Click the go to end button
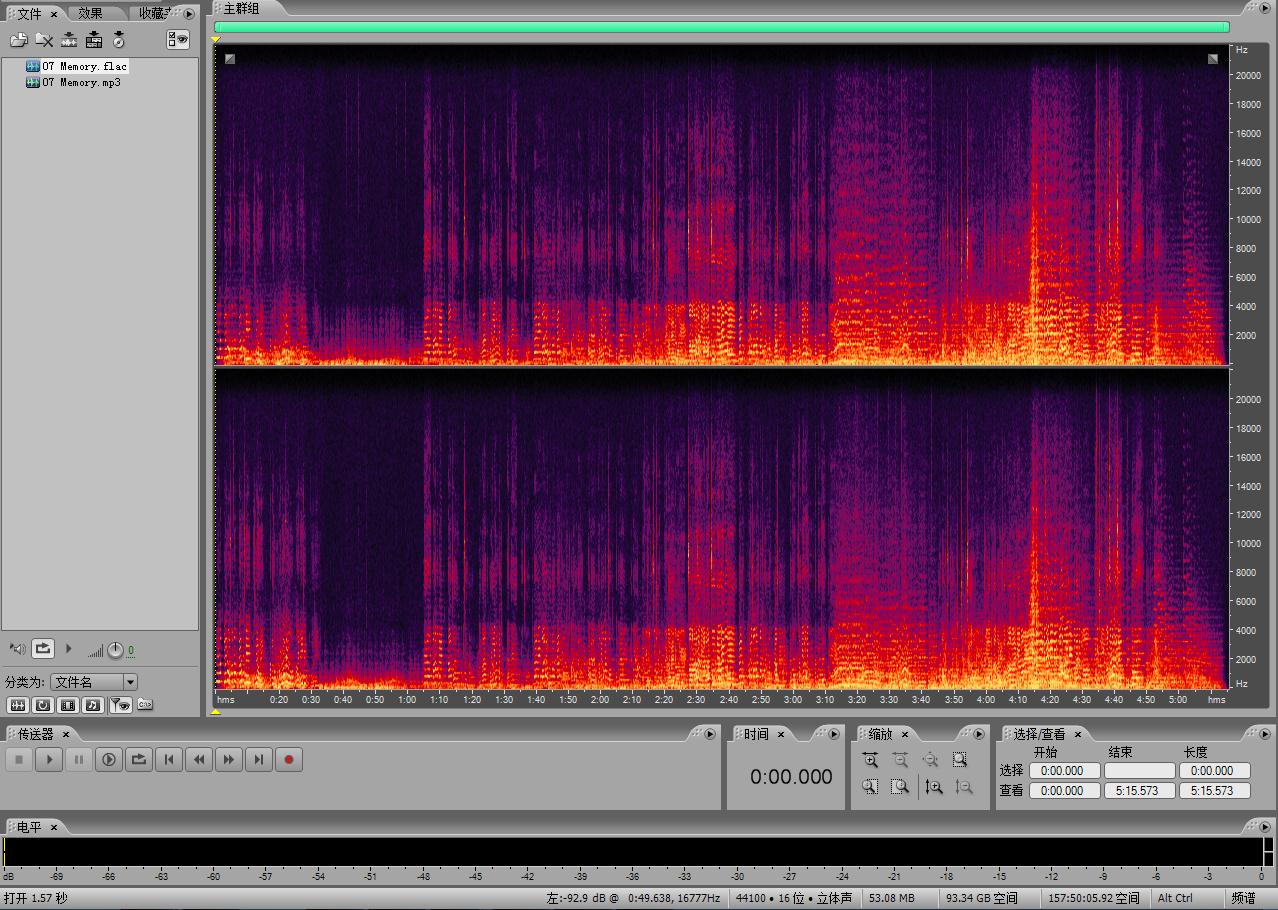1278x910 pixels. pyautogui.click(x=259, y=760)
